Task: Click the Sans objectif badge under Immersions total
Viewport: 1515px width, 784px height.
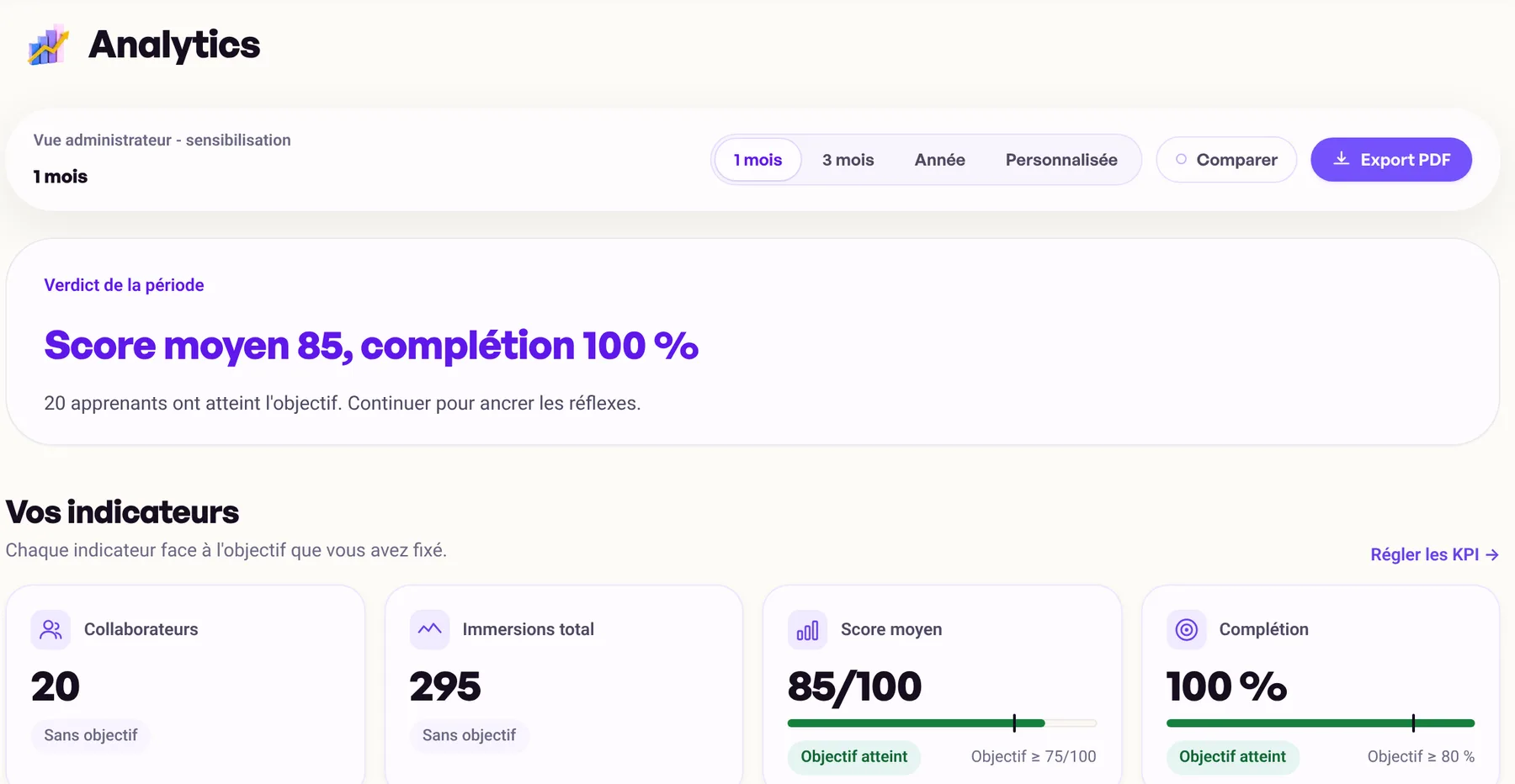Action: pos(469,735)
